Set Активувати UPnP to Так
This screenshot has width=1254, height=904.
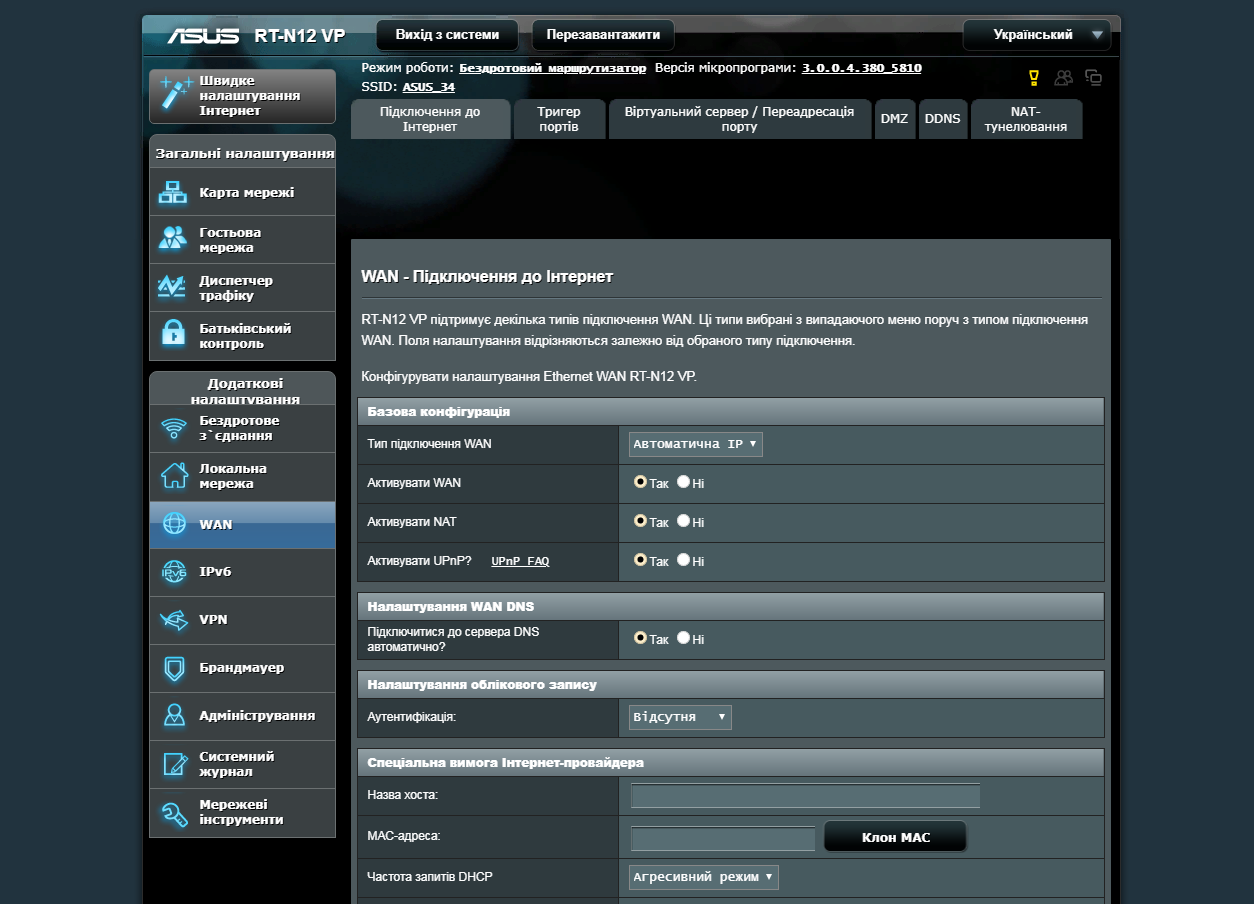point(641,560)
